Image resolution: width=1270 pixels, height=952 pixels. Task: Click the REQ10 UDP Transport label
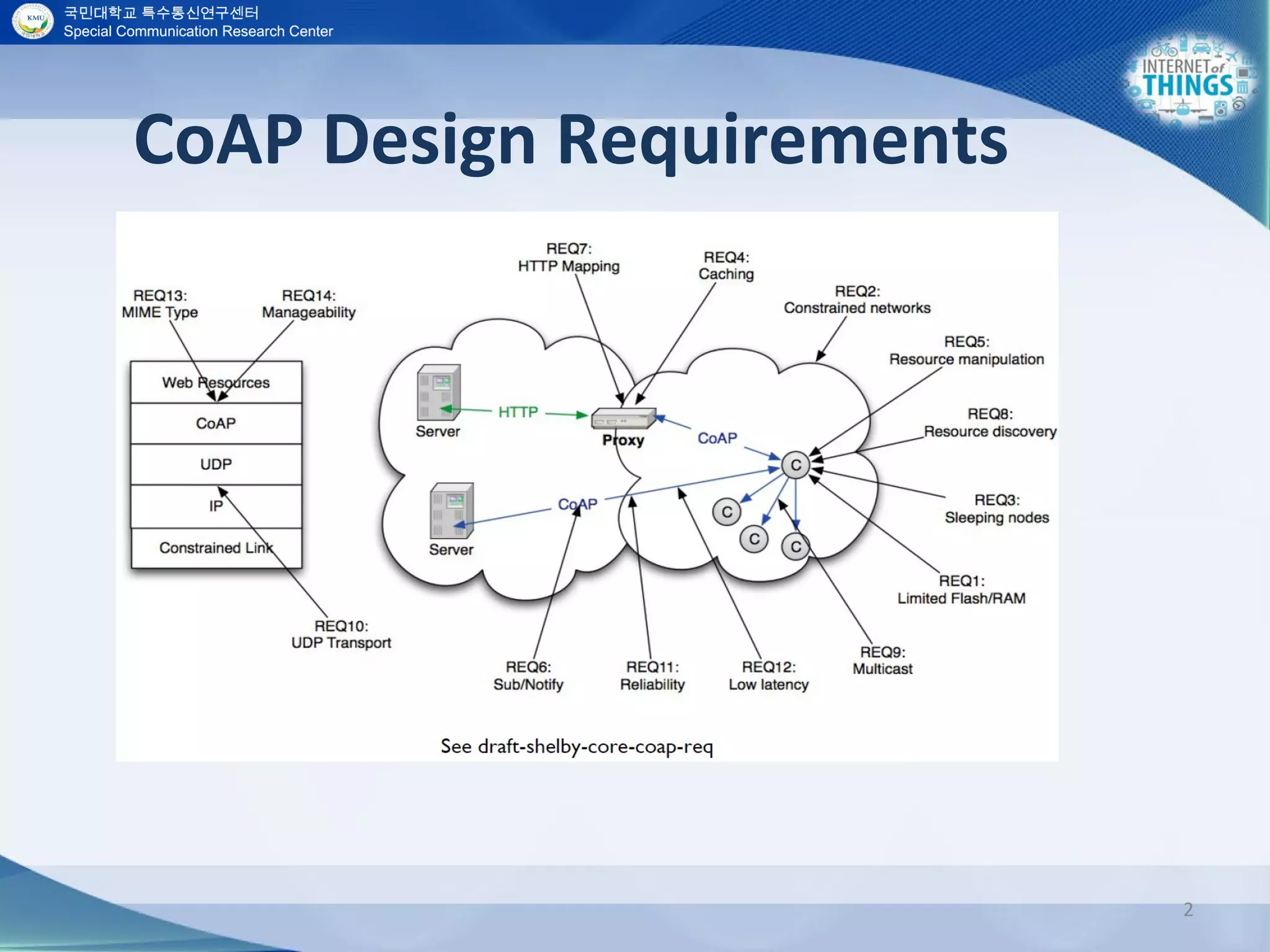pyautogui.click(x=341, y=635)
